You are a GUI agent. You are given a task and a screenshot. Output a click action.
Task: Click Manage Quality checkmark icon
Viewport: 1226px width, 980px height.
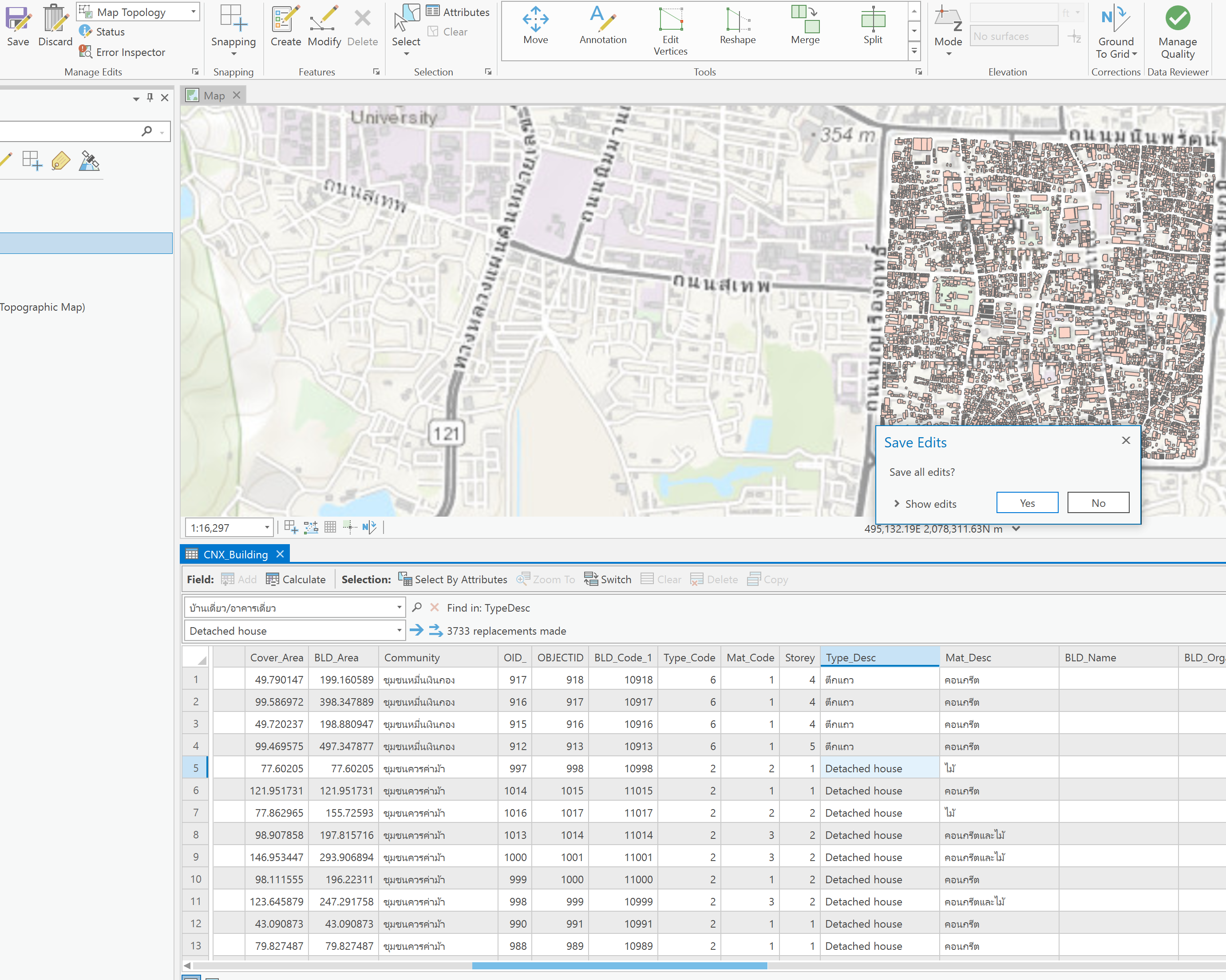point(1178,18)
